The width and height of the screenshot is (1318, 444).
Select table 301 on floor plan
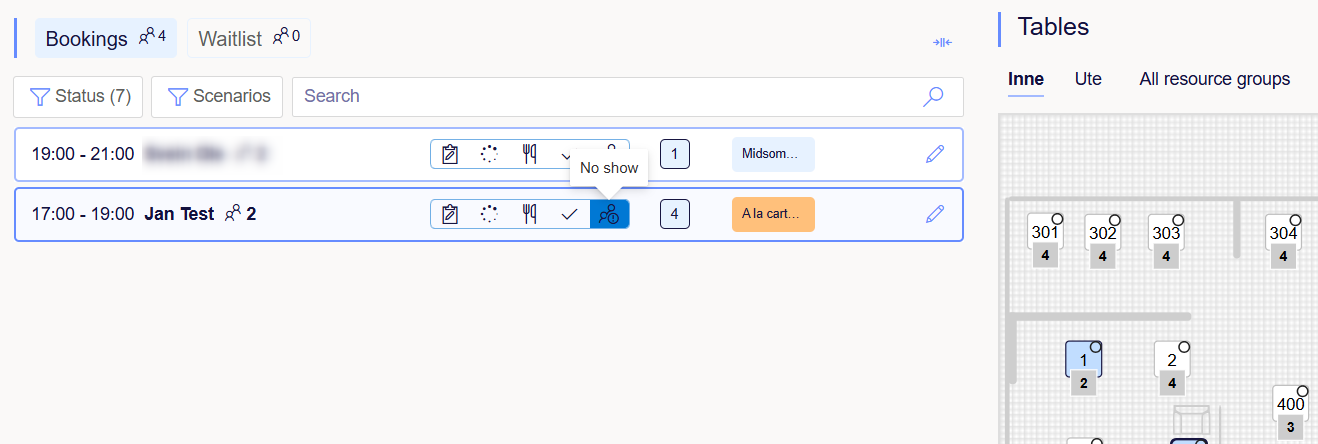pos(1044,233)
